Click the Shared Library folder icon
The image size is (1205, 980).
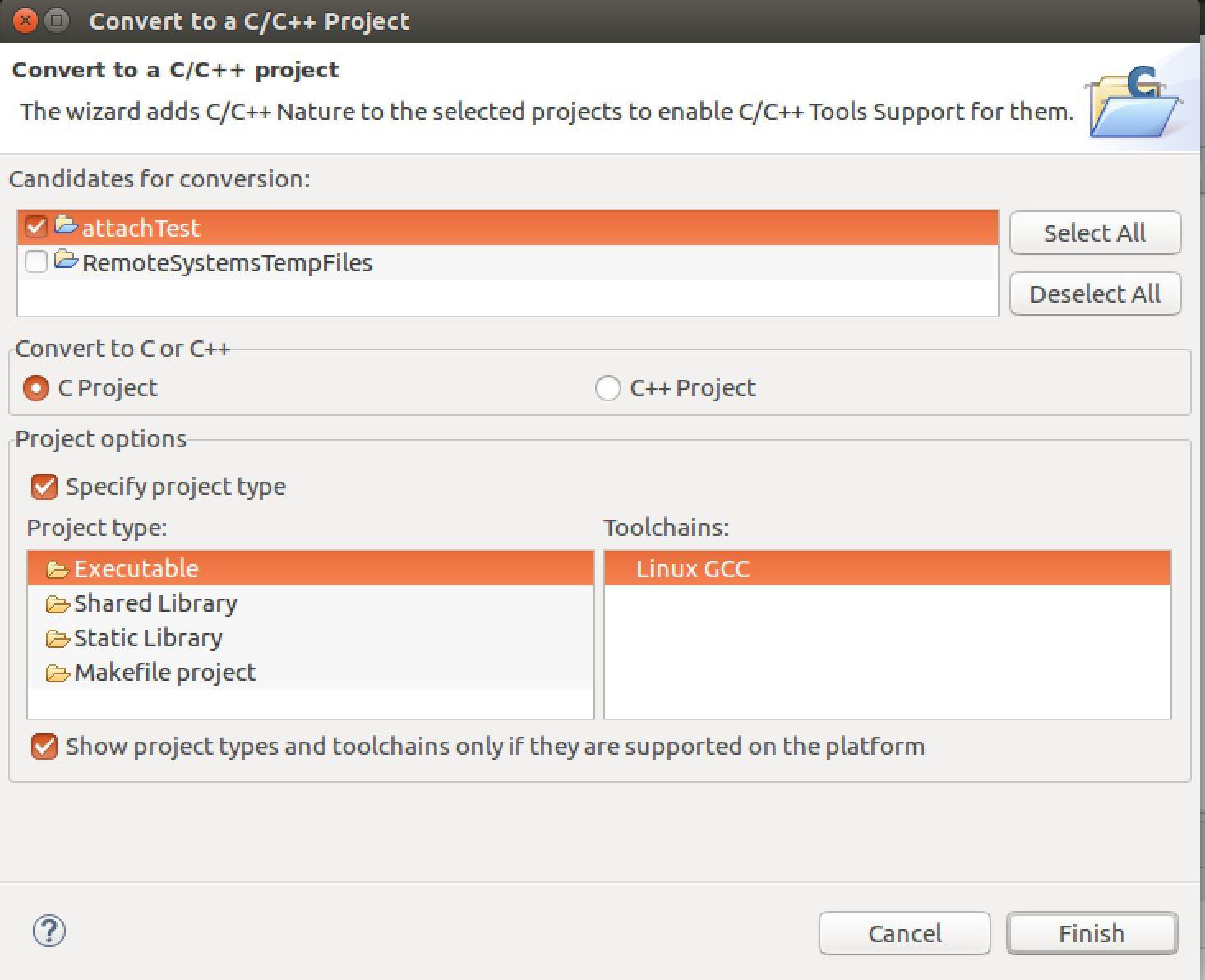pyautogui.click(x=56, y=603)
